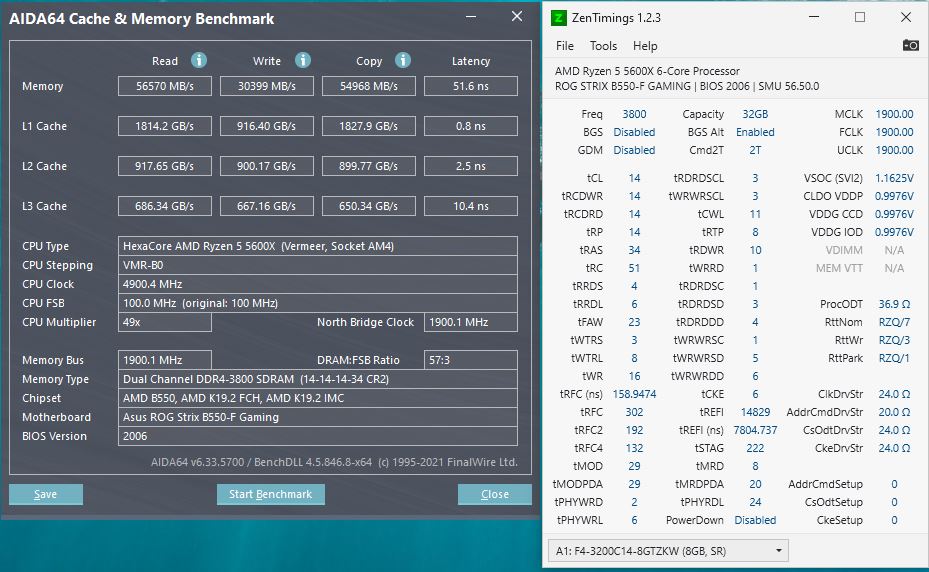Click Chipset field AMD B550

pyautogui.click(x=318, y=398)
